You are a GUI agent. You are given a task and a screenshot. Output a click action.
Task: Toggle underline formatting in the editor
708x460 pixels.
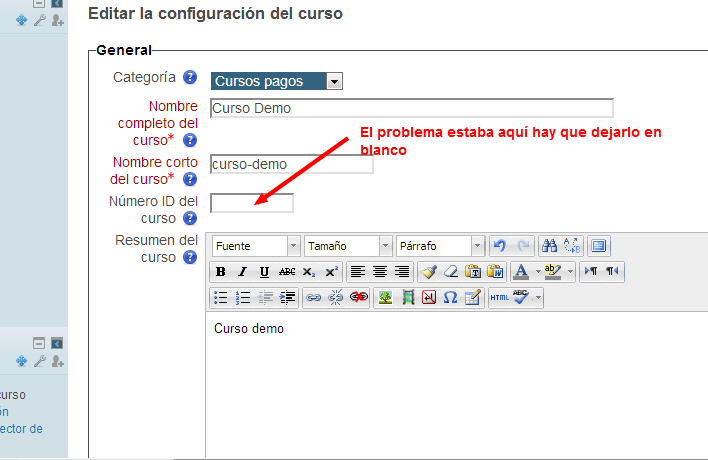point(264,272)
